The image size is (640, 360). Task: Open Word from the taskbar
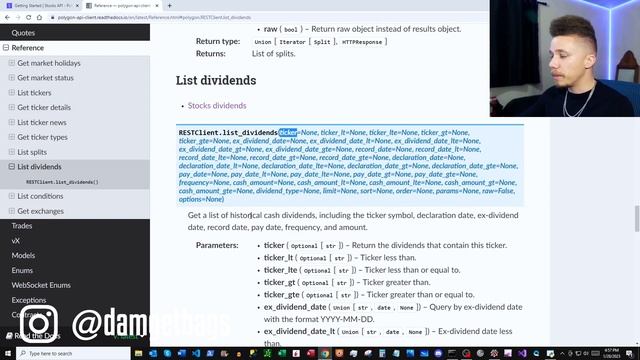[182, 353]
